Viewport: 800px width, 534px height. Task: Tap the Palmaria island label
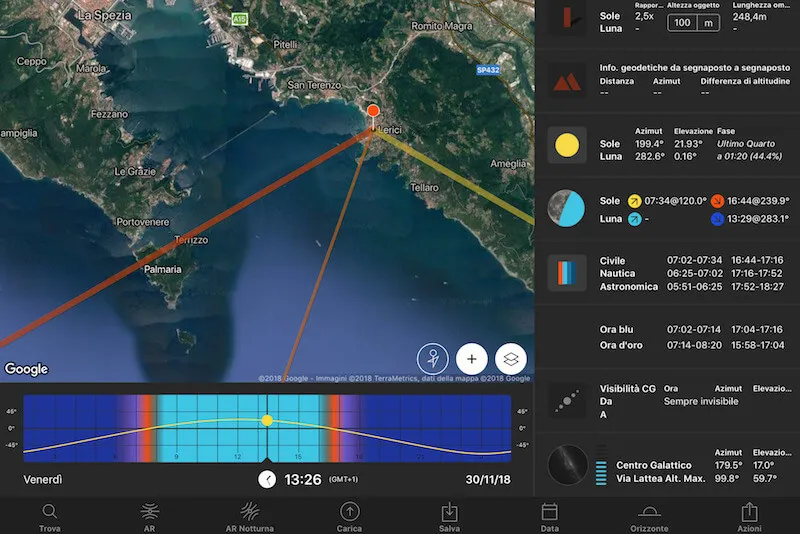click(163, 269)
